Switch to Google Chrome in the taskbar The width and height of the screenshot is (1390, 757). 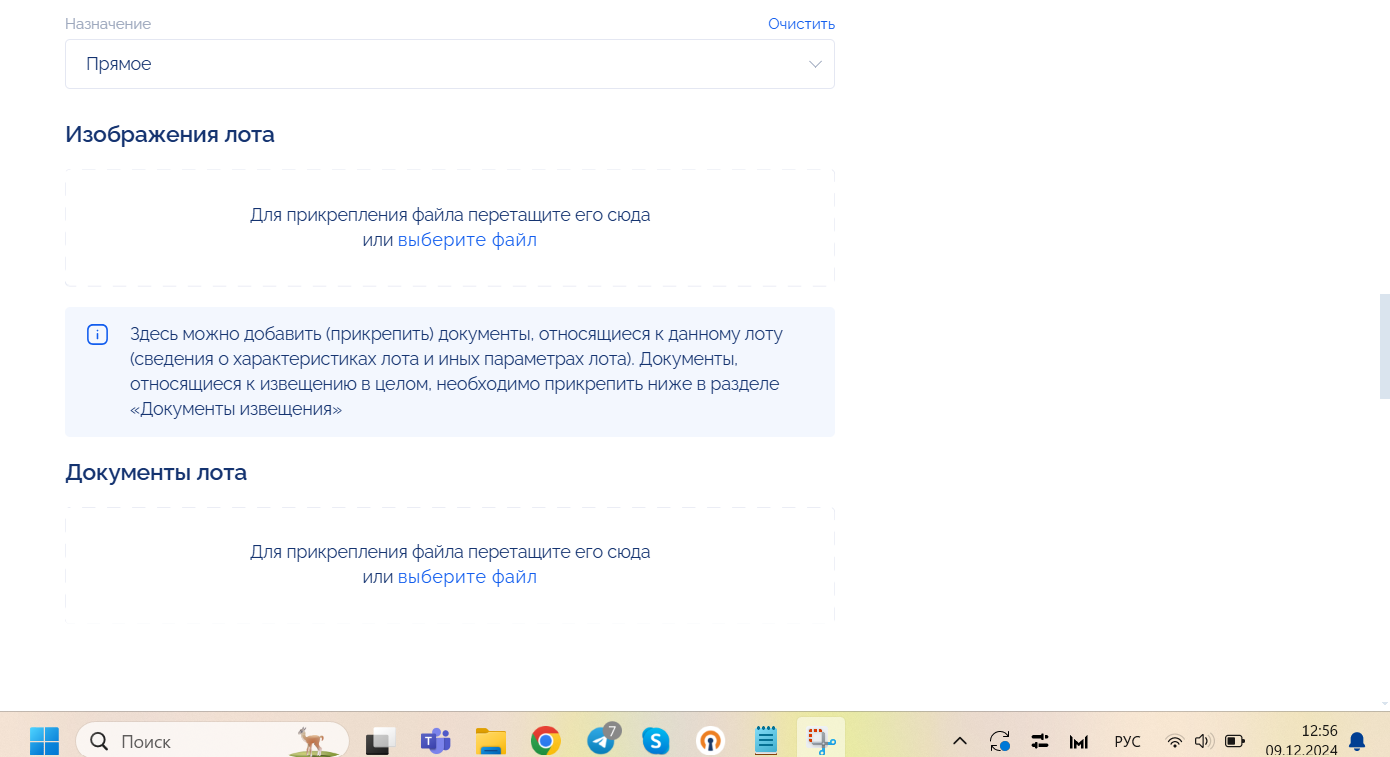click(545, 741)
